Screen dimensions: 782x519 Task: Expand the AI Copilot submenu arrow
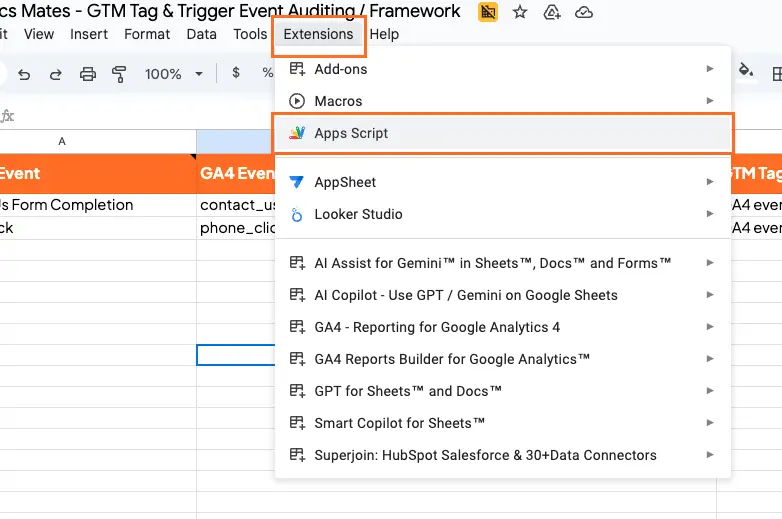[x=710, y=295]
